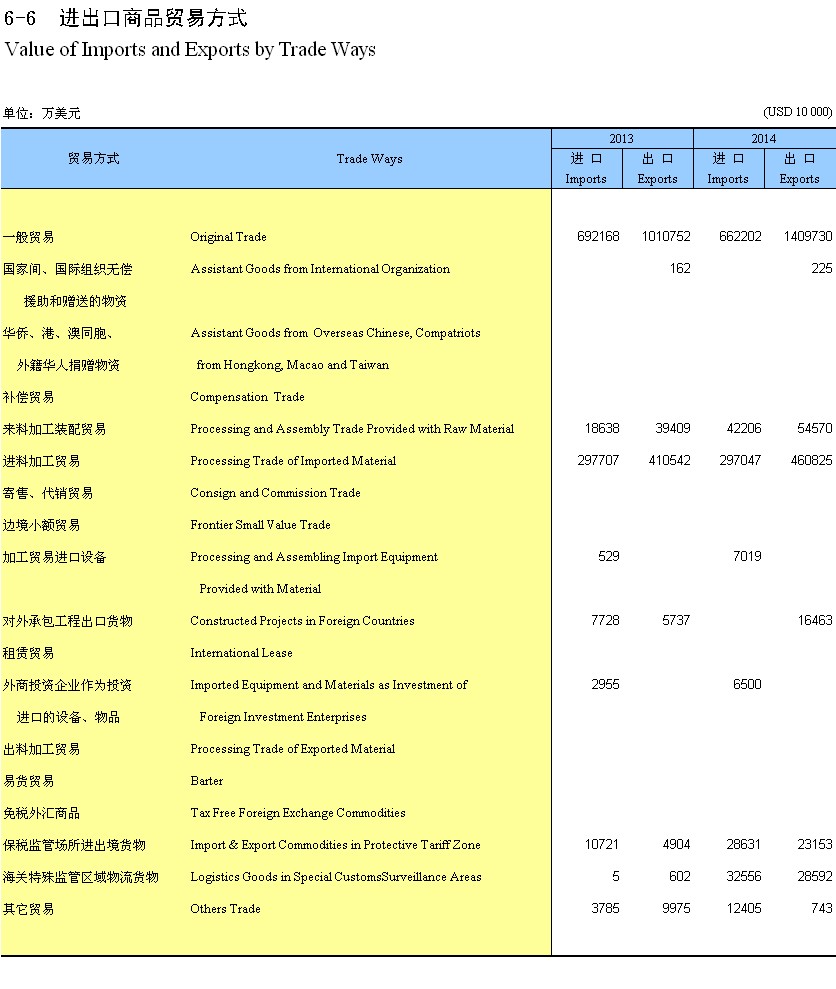Click the 'Processing Trade of Imported Material' label

click(x=293, y=461)
